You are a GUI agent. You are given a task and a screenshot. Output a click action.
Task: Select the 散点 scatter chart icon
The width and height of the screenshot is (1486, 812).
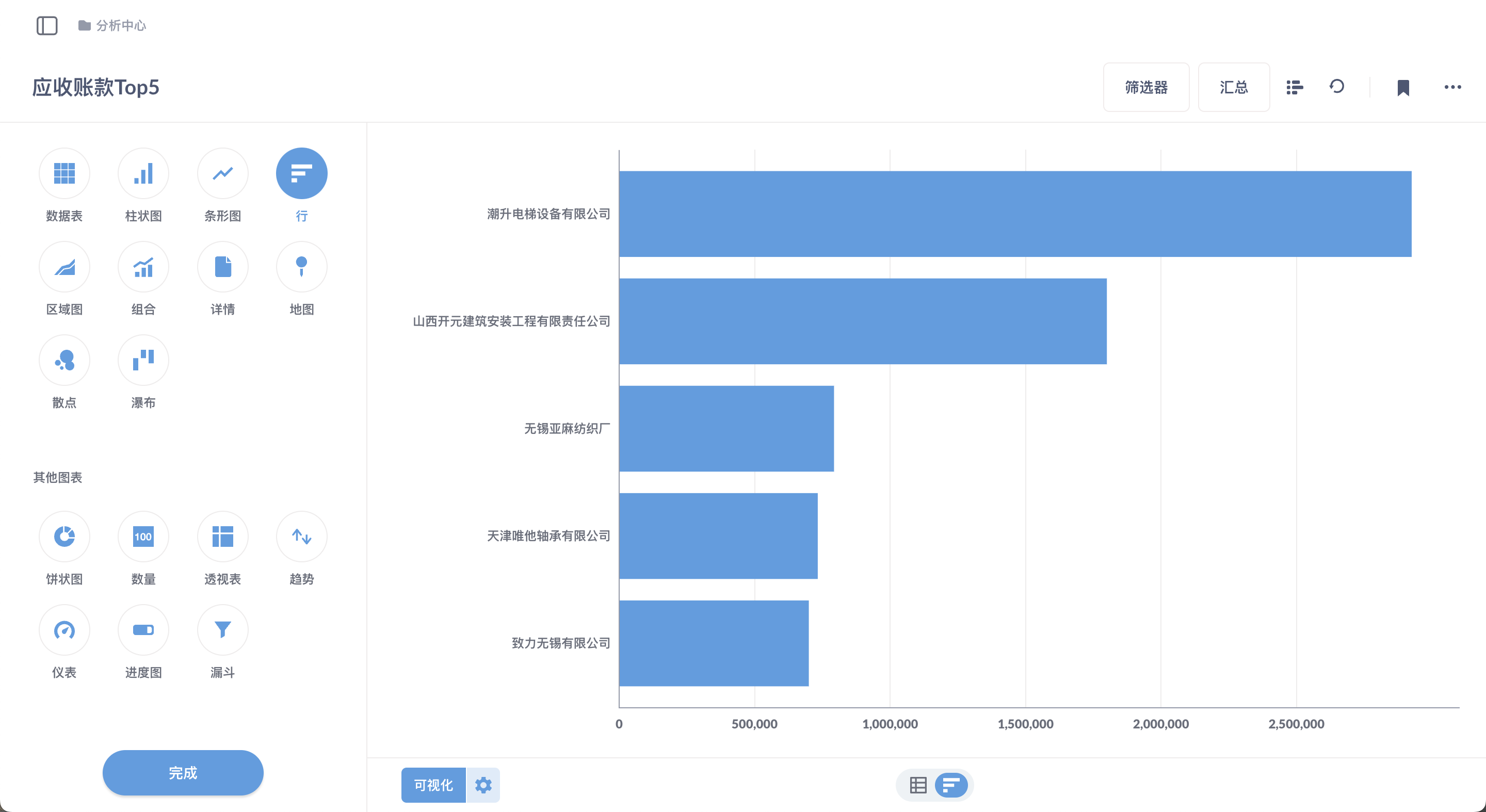tap(64, 360)
